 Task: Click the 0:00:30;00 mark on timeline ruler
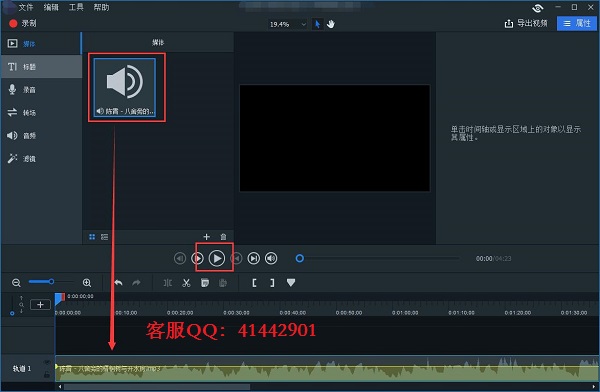coord(236,313)
